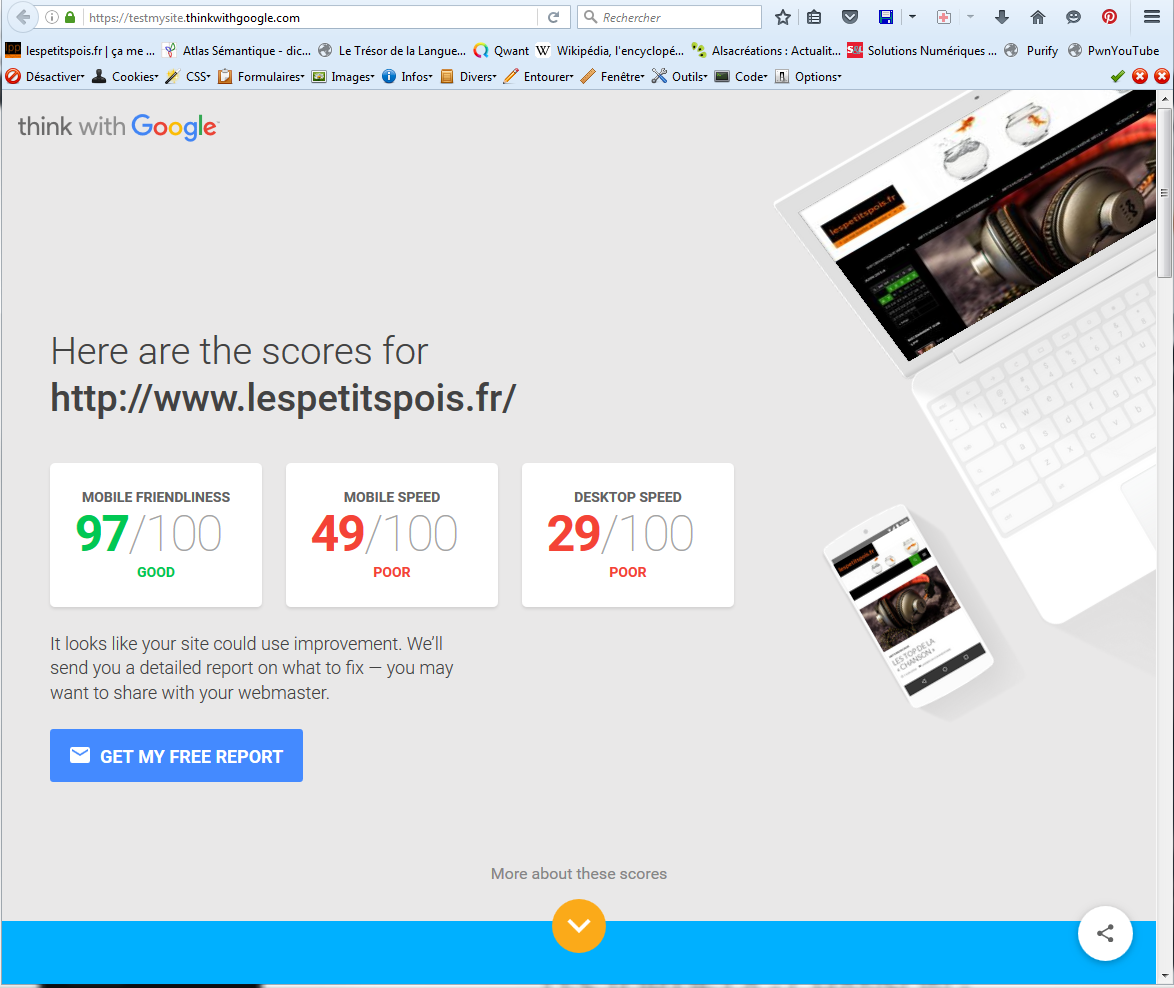Image resolution: width=1174 pixels, height=988 pixels.
Task: Click the Firefox home icon
Action: 1038,17
